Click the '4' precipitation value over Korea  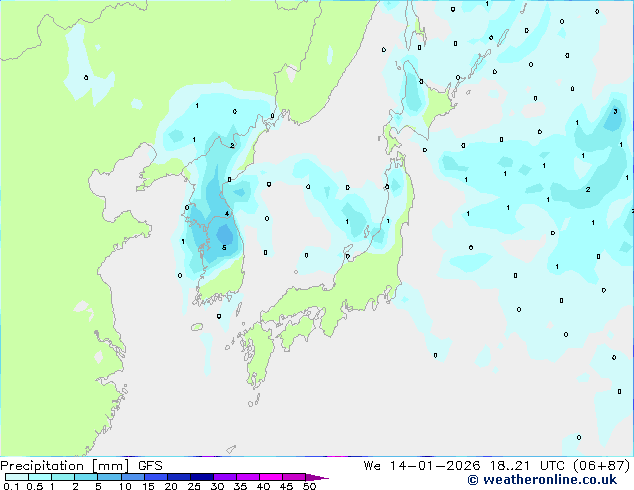pyautogui.click(x=227, y=213)
